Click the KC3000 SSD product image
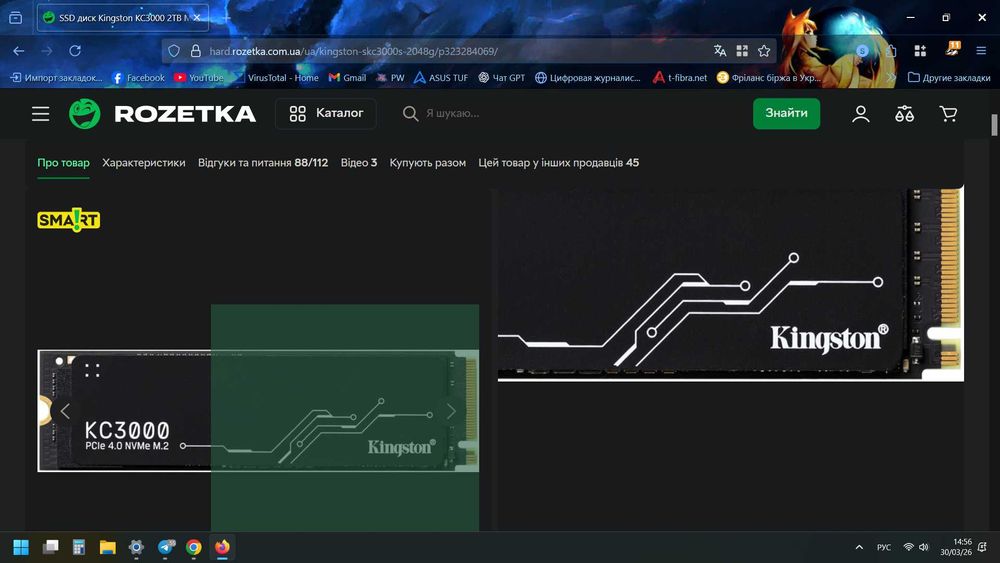This screenshot has height=563, width=1000. coord(258,411)
